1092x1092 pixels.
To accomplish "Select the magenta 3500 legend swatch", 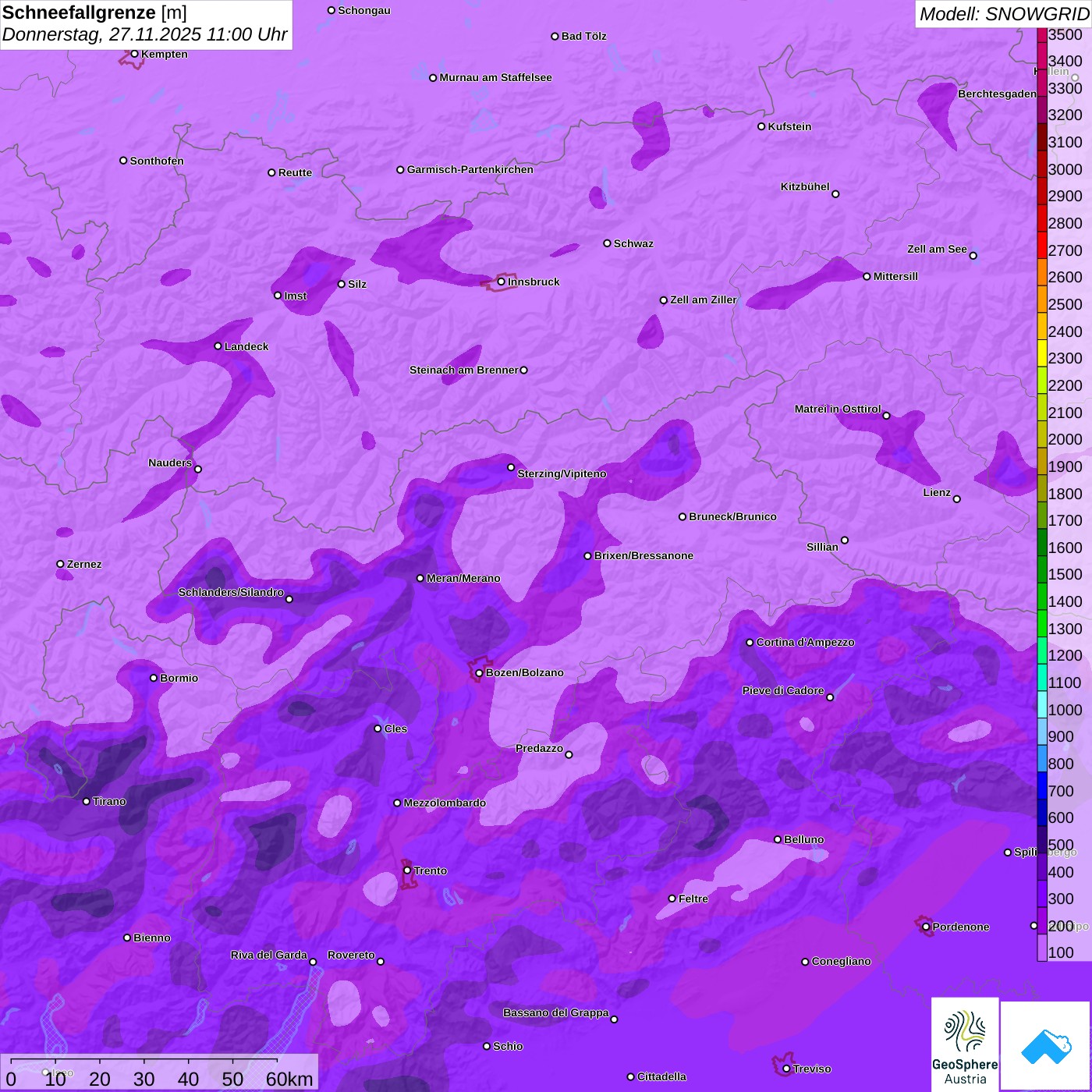I will pyautogui.click(x=1042, y=34).
